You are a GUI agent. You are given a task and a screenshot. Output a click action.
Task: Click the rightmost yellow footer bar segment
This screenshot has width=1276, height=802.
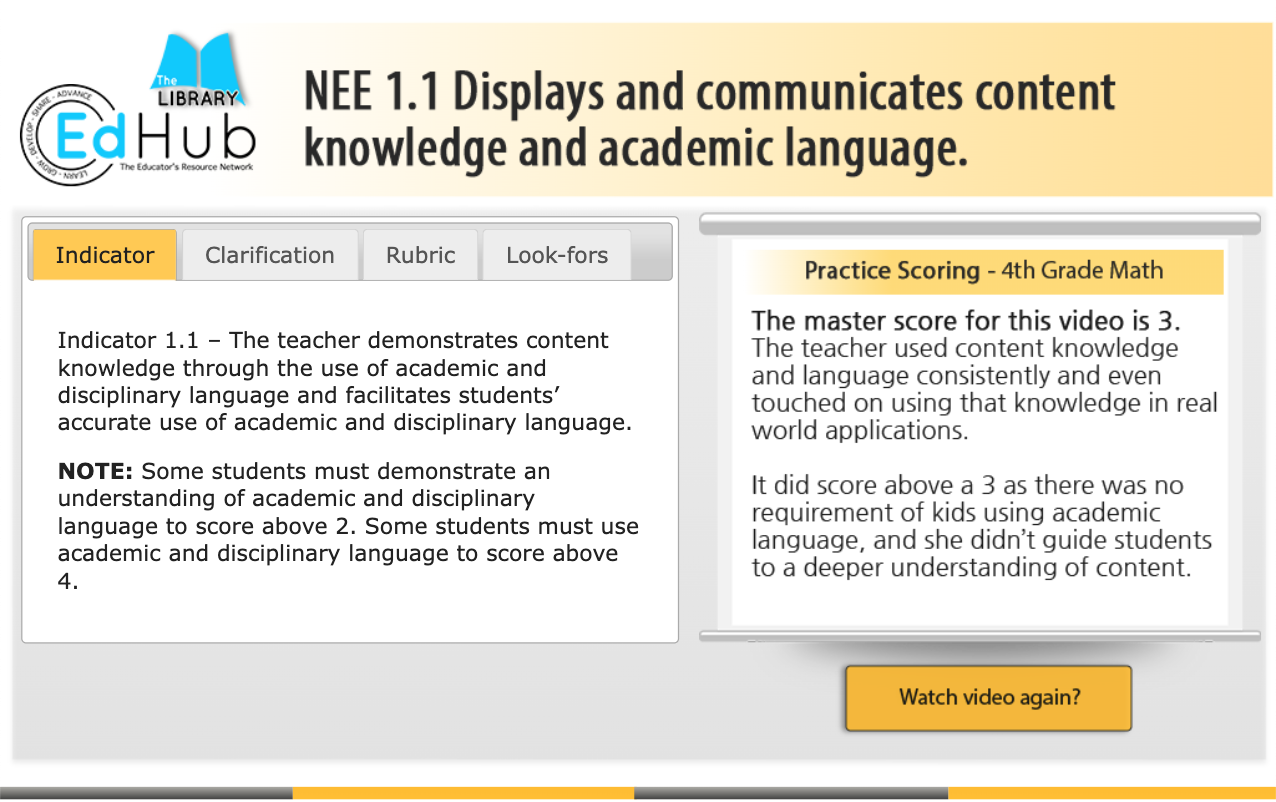click(1111, 793)
